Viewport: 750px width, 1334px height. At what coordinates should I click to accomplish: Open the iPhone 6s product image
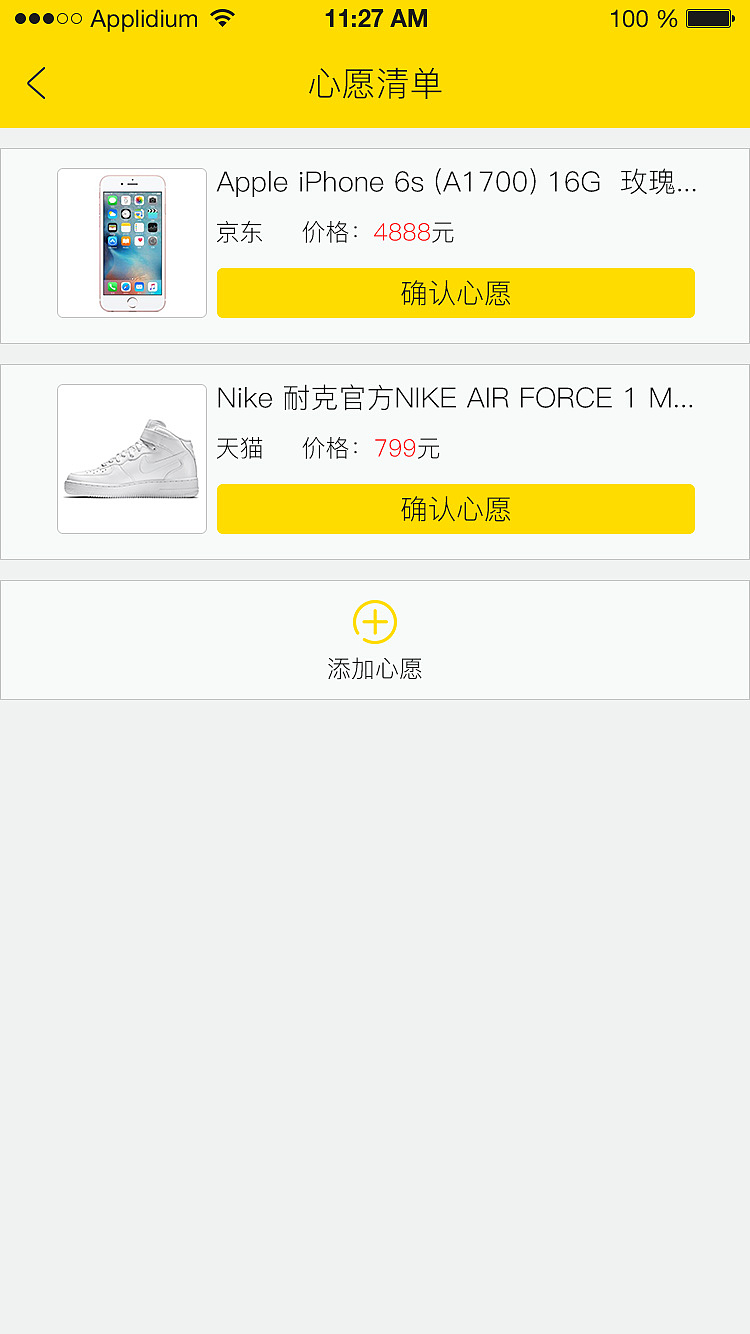coord(132,243)
